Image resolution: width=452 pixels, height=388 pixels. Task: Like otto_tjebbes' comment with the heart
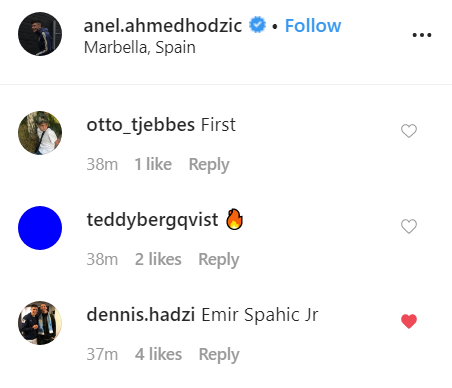coord(409,131)
